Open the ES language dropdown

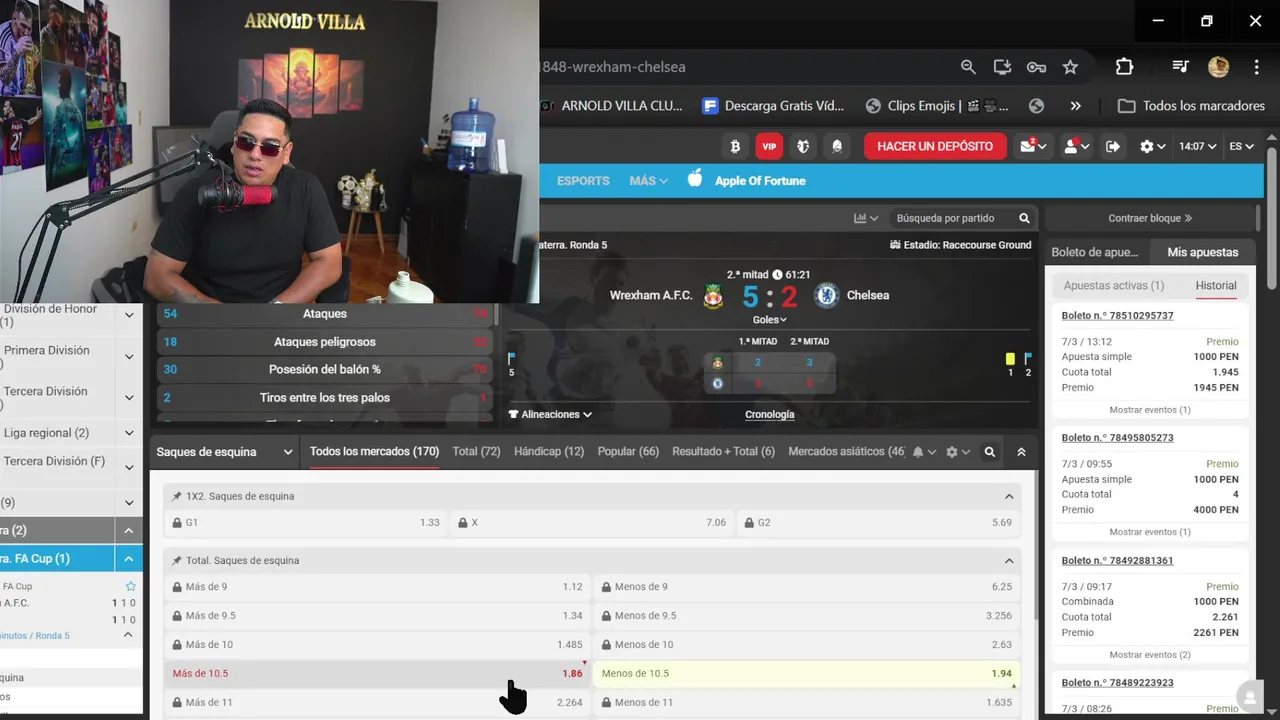coord(1241,146)
